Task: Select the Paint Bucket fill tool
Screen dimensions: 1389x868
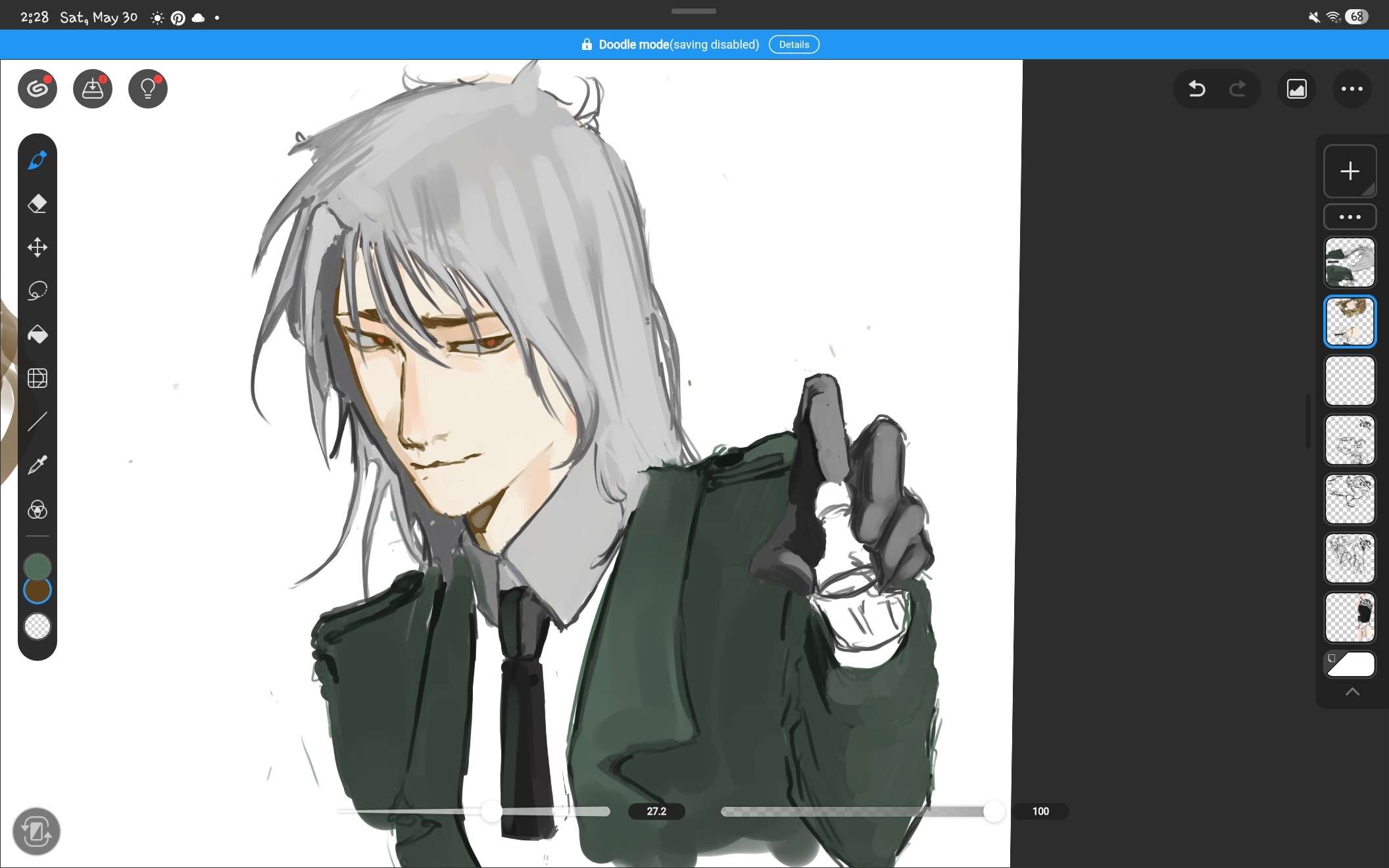Action: [x=37, y=335]
